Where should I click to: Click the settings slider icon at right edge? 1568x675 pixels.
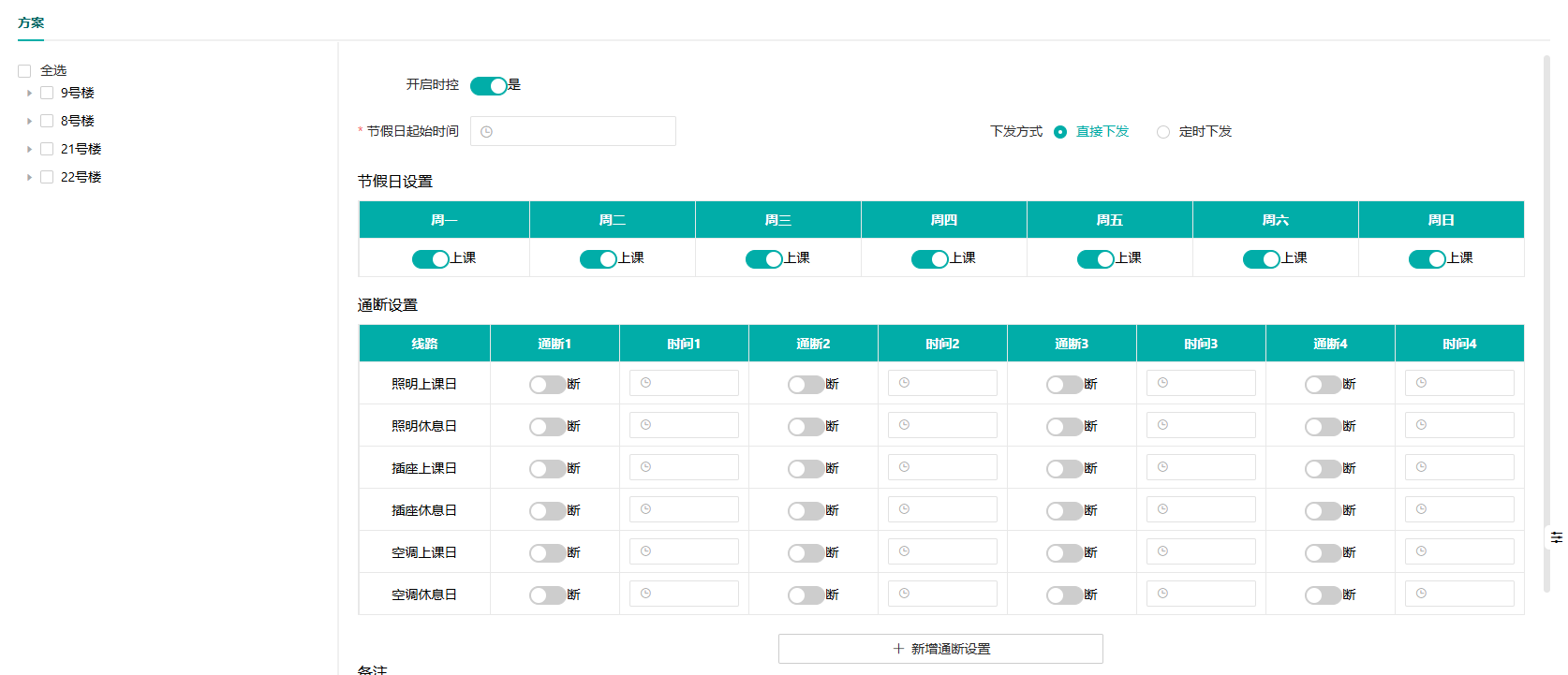[1556, 537]
